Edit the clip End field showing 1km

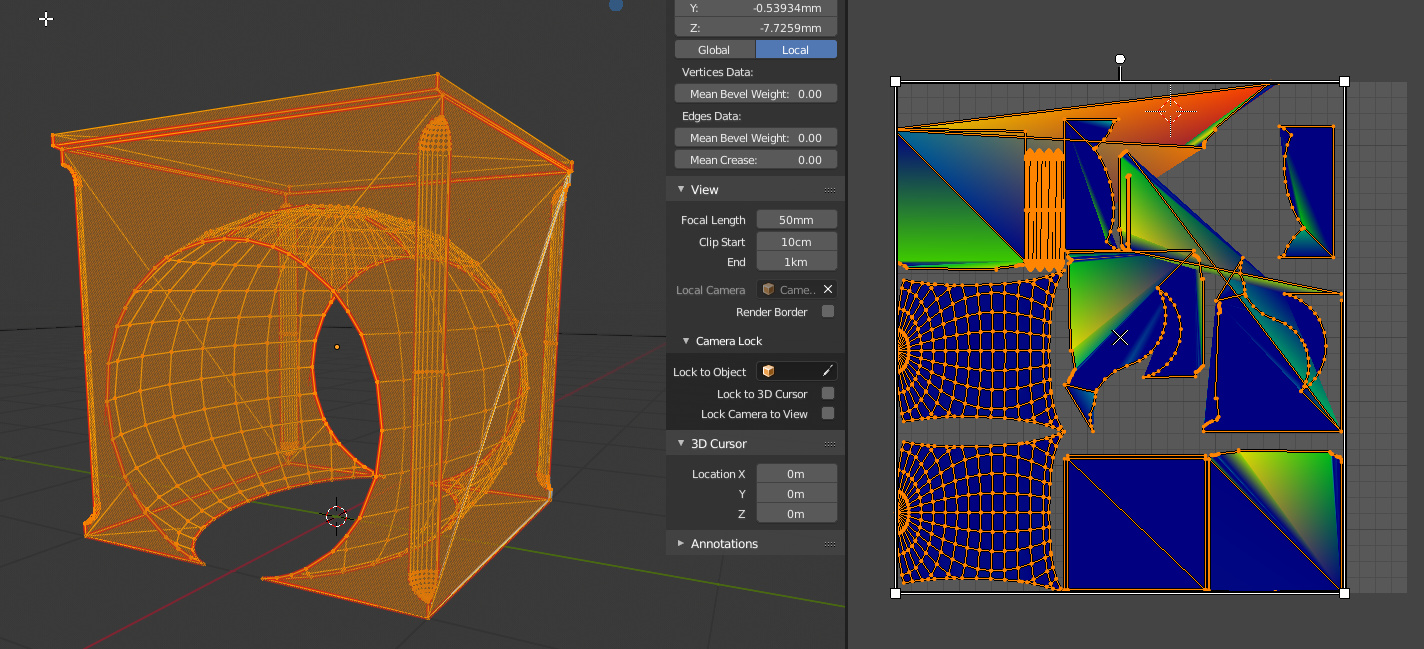(x=796, y=262)
